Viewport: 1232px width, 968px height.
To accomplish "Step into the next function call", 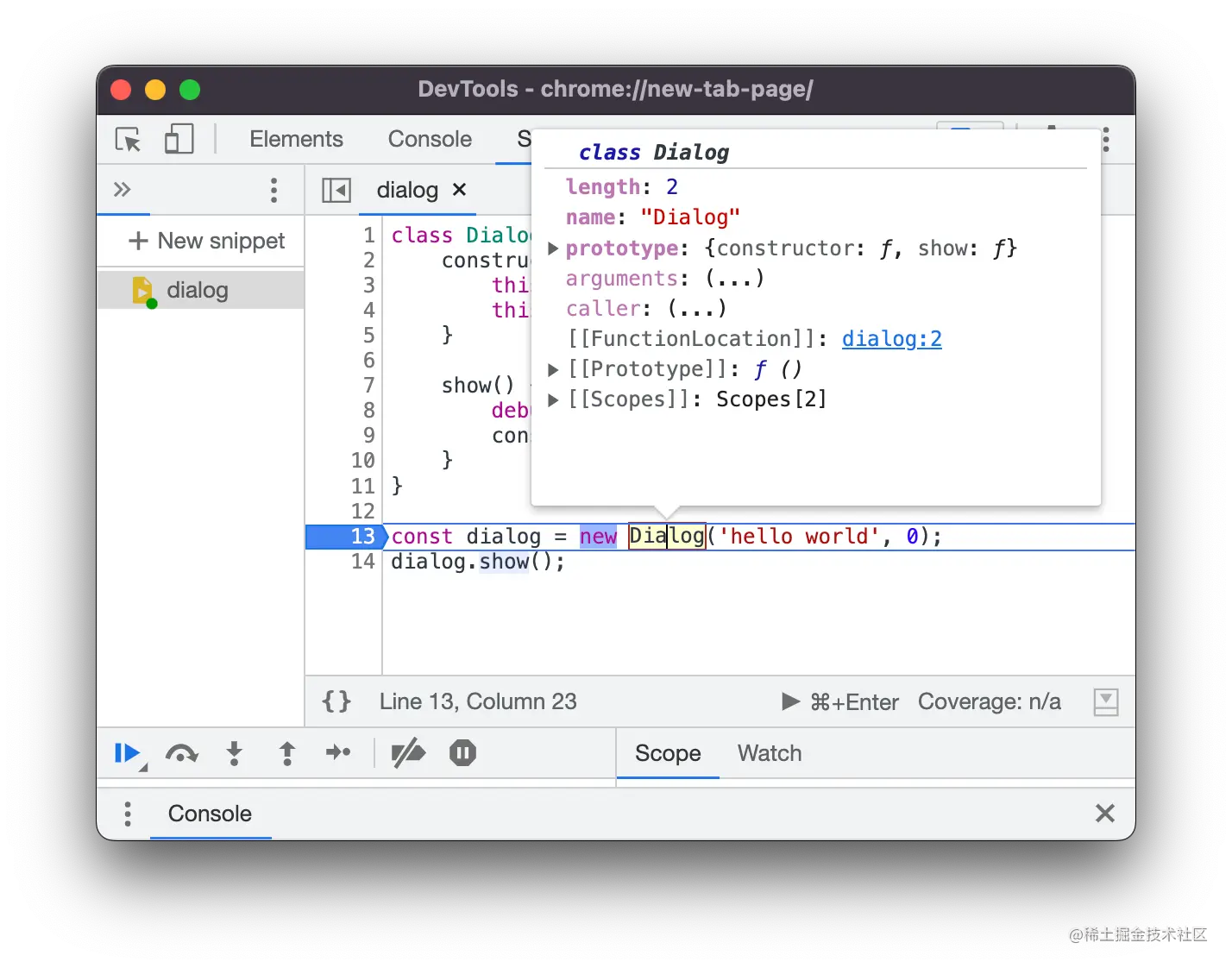I will (234, 754).
